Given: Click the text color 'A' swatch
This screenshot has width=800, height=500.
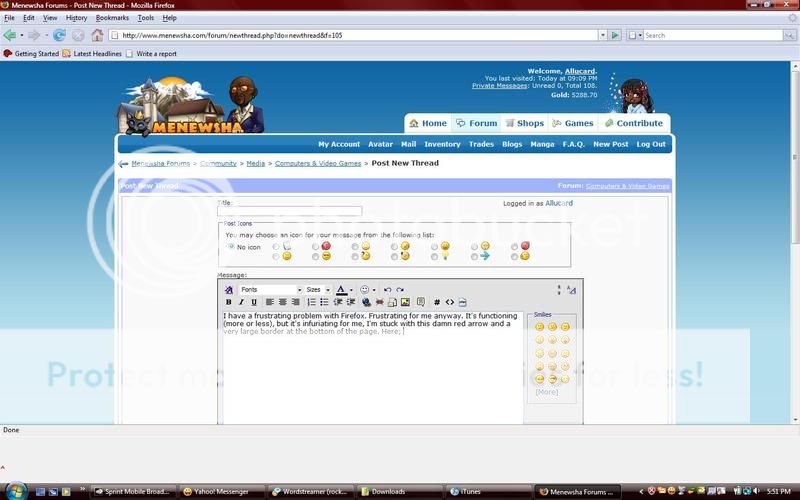Looking at the screenshot, I should tap(341, 290).
